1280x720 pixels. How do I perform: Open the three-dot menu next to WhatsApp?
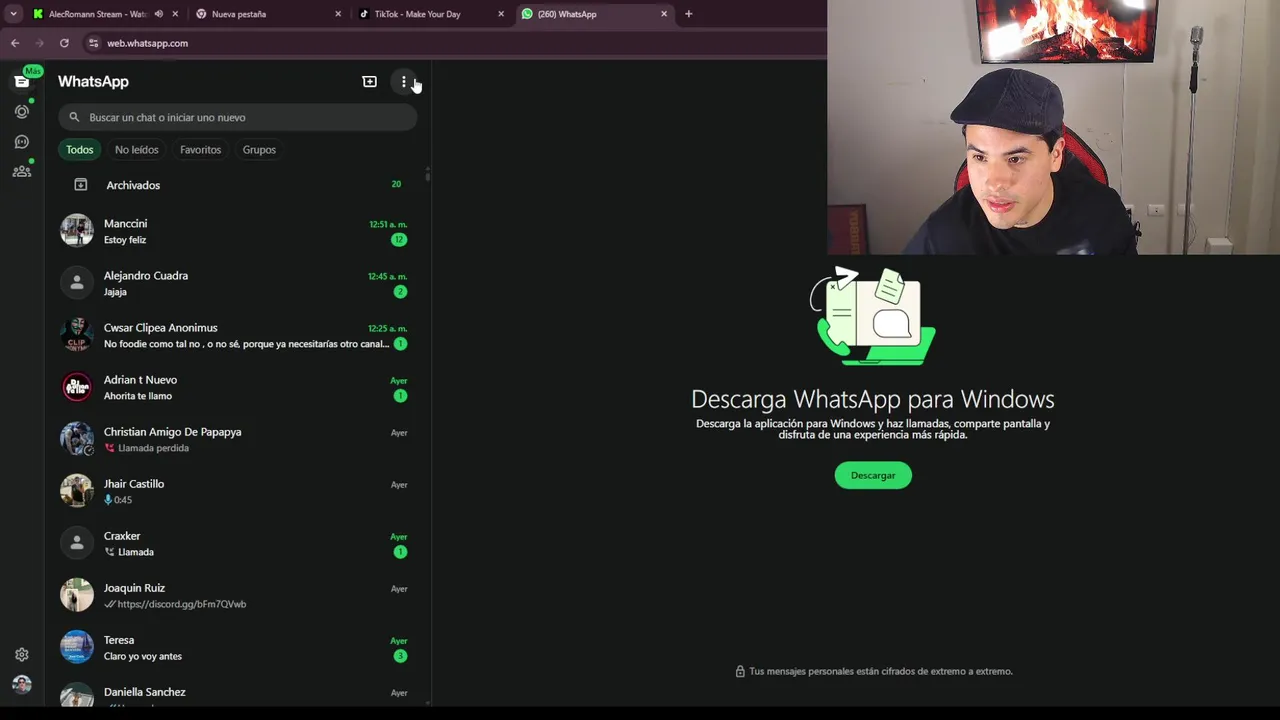pos(403,82)
